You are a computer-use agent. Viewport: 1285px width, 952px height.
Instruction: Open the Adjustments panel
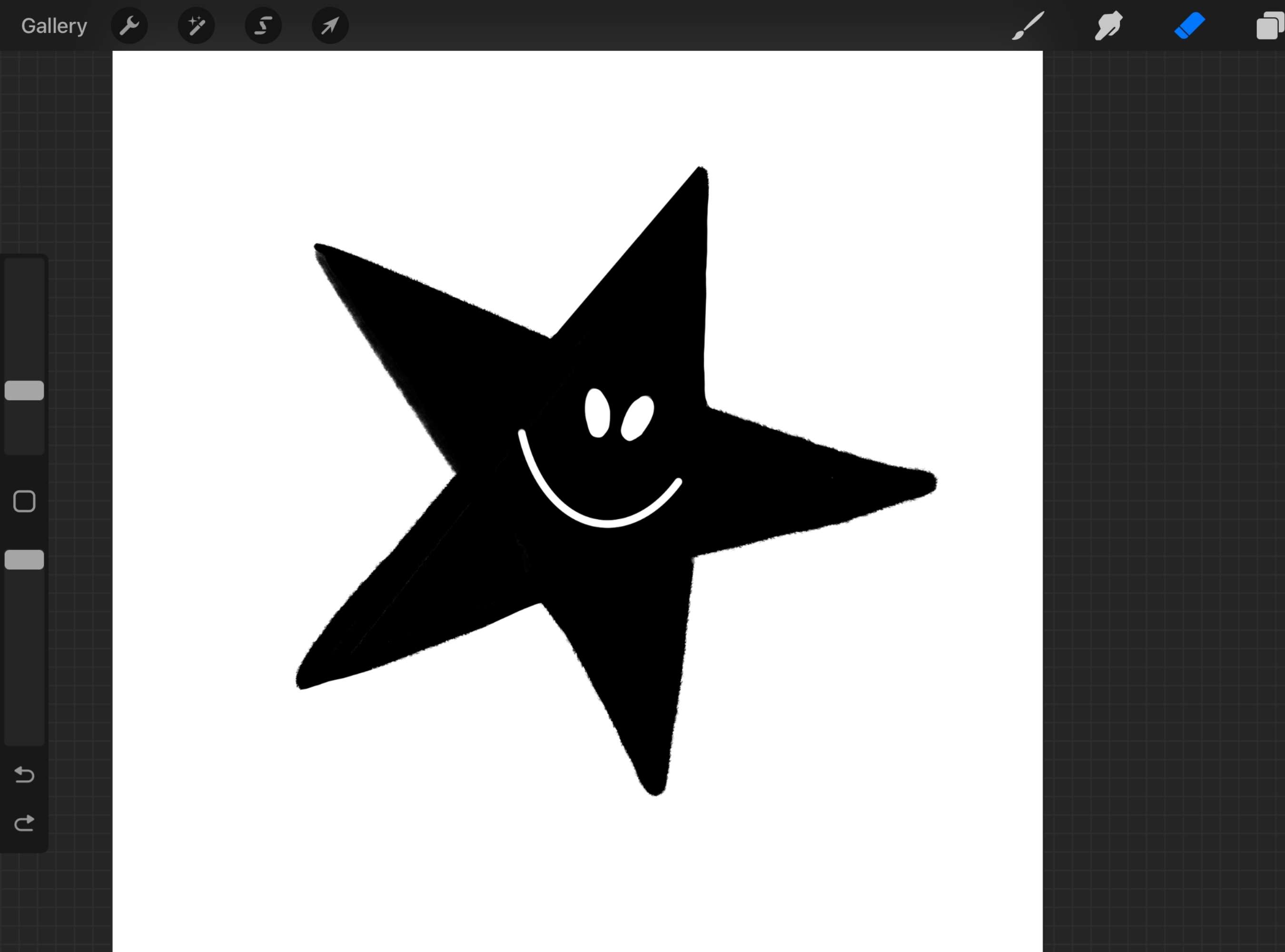pos(196,25)
